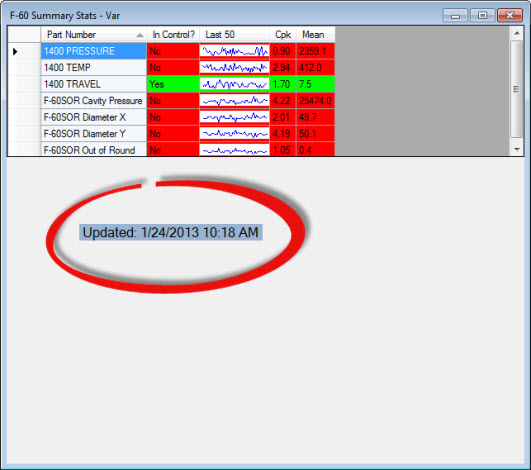Open the 1400 TEMP Last 50 sparkline
531x470 pixels.
234,68
